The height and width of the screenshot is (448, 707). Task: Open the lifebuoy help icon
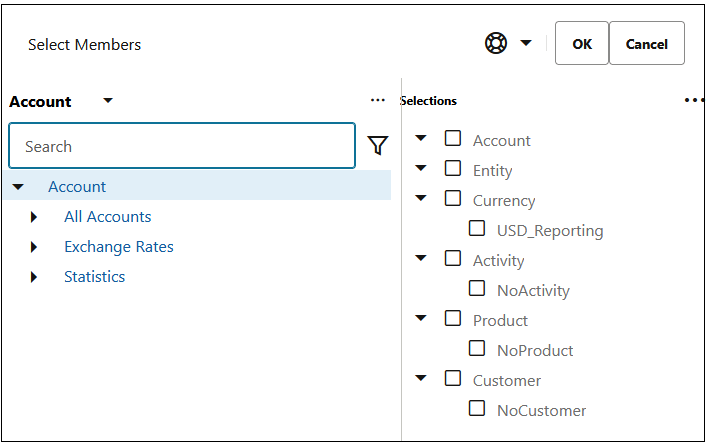[496, 43]
